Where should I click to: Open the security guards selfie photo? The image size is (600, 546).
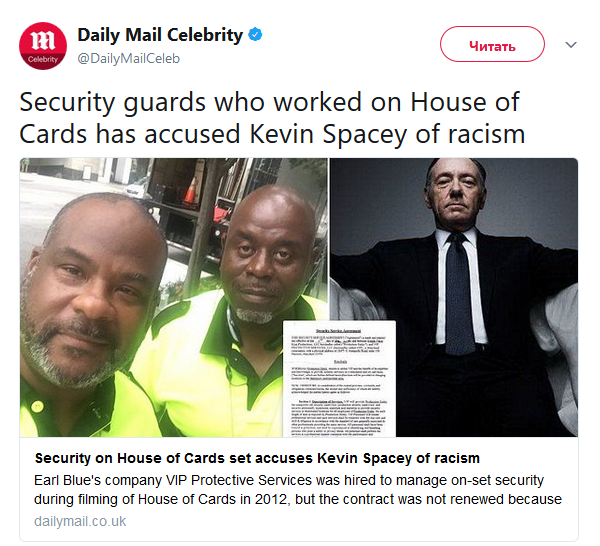coord(174,297)
